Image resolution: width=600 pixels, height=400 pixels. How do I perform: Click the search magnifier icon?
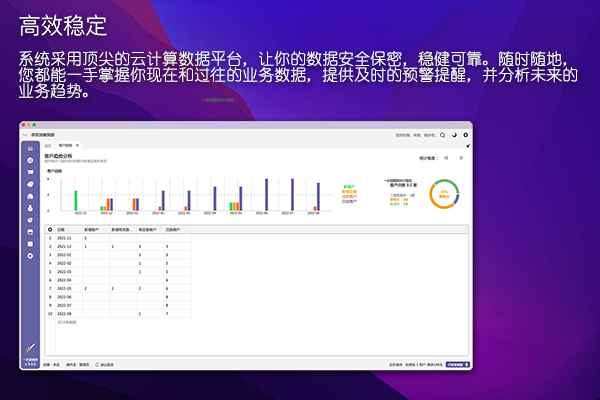(x=443, y=135)
